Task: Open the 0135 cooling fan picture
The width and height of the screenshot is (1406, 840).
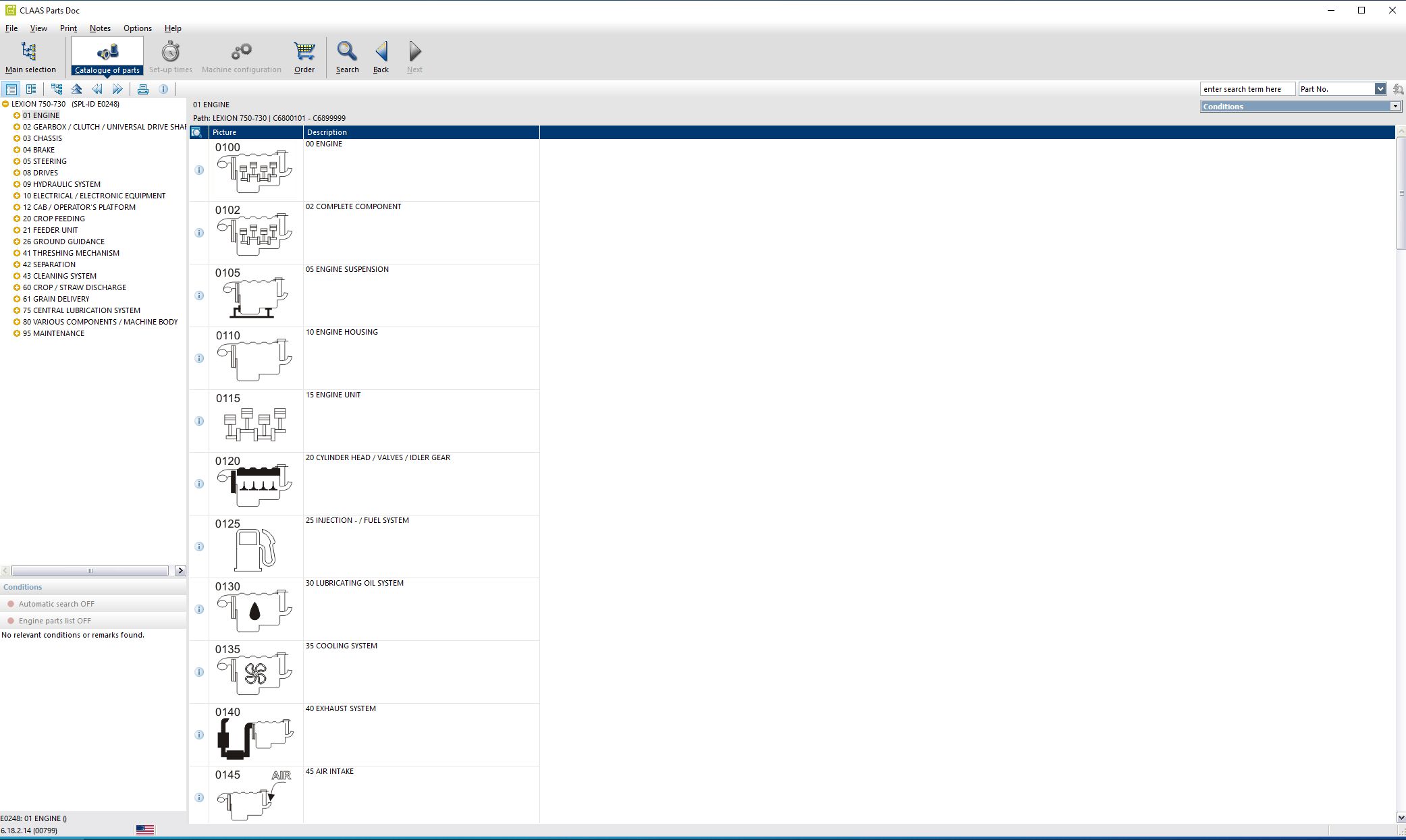Action: pyautogui.click(x=255, y=673)
